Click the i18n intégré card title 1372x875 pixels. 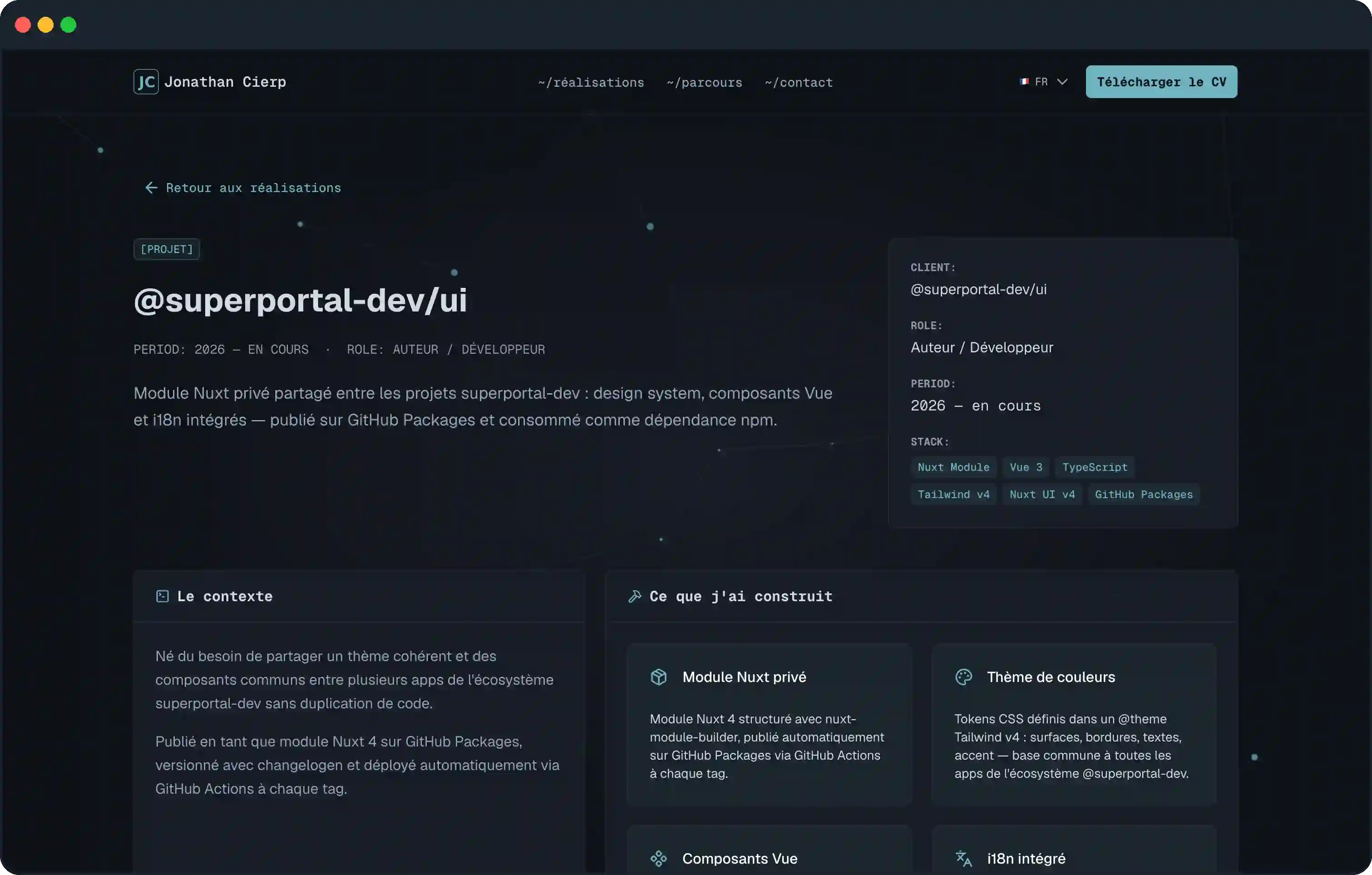(1026, 859)
